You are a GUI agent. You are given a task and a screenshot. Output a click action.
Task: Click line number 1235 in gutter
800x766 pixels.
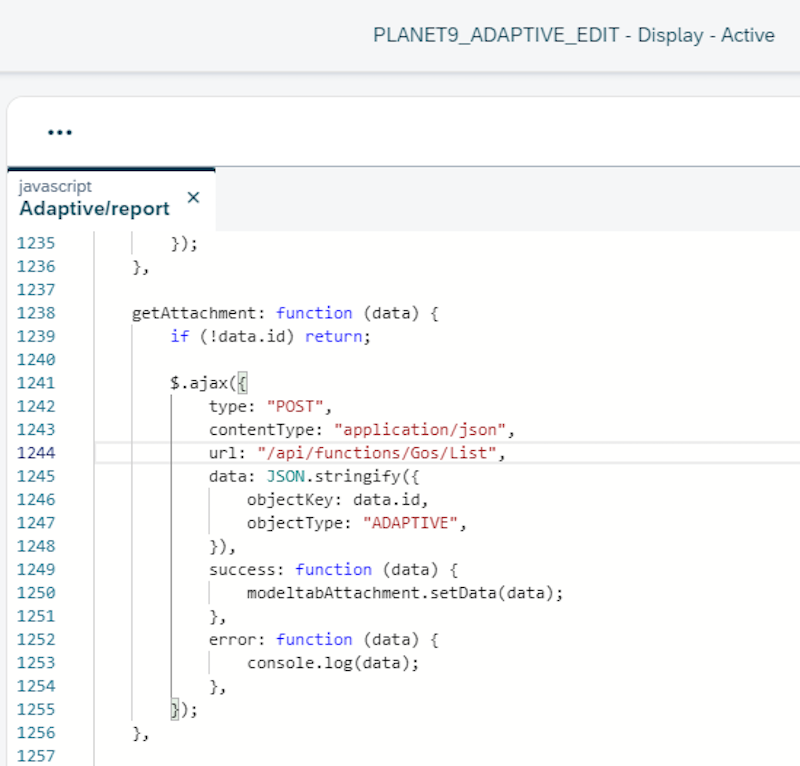[36, 243]
